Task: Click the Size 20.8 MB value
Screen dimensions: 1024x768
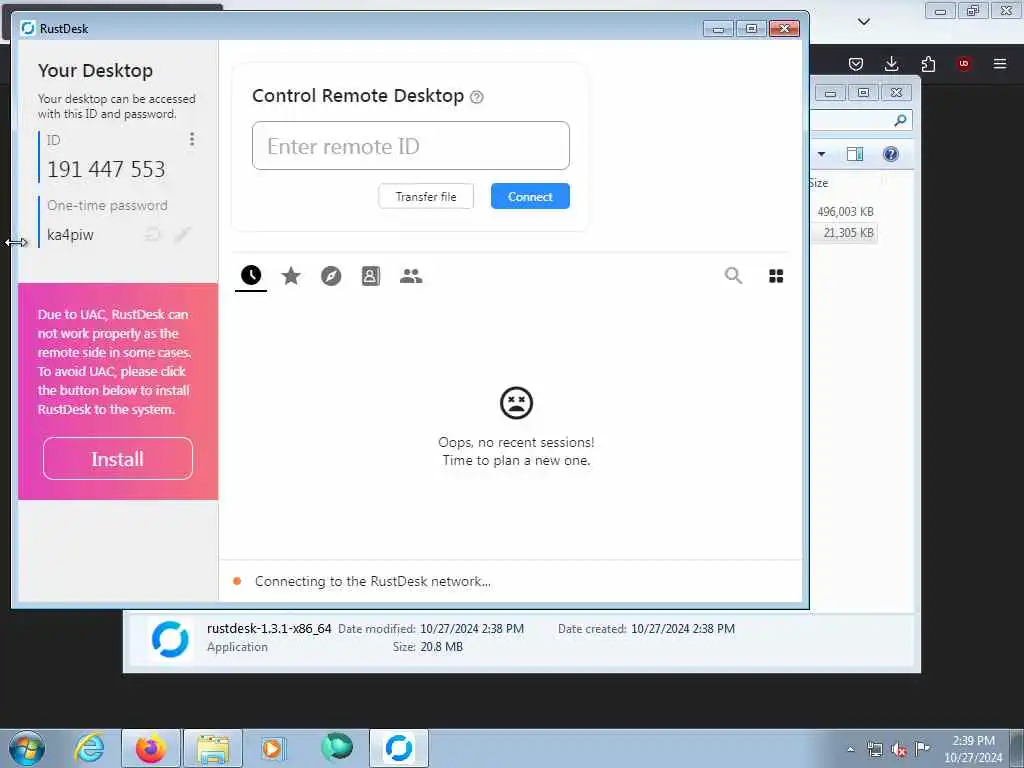Action: point(441,647)
